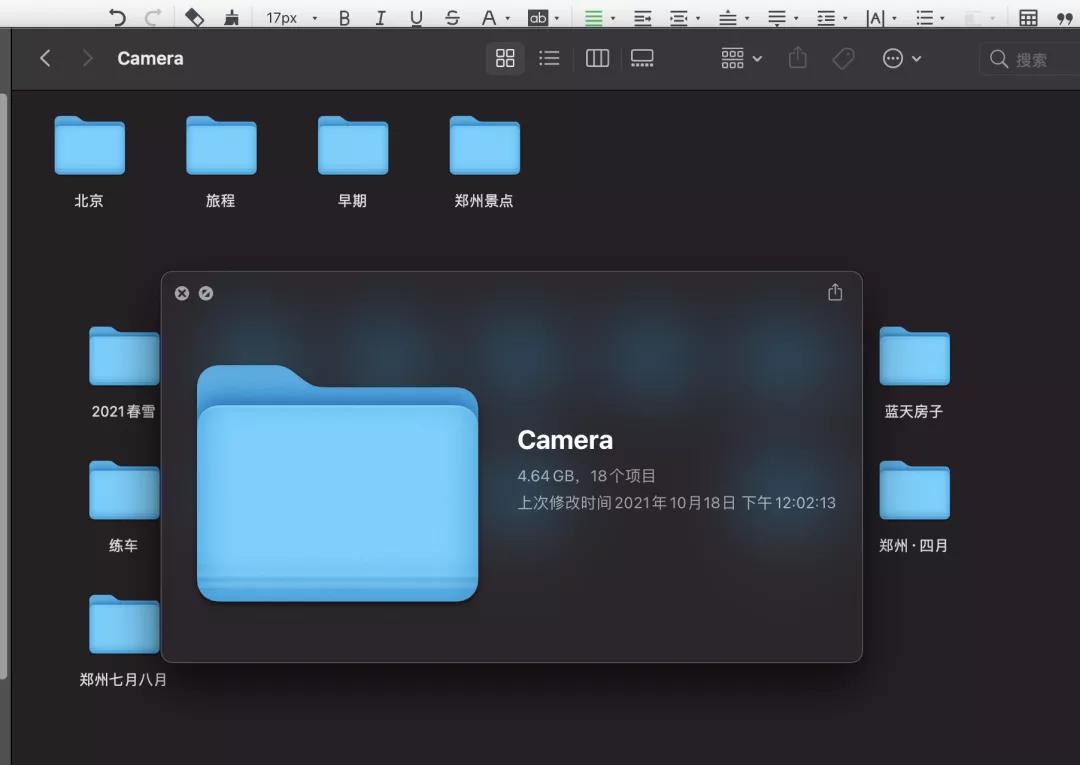This screenshot has width=1080, height=765.
Task: Click the font color A button
Action: (x=488, y=18)
